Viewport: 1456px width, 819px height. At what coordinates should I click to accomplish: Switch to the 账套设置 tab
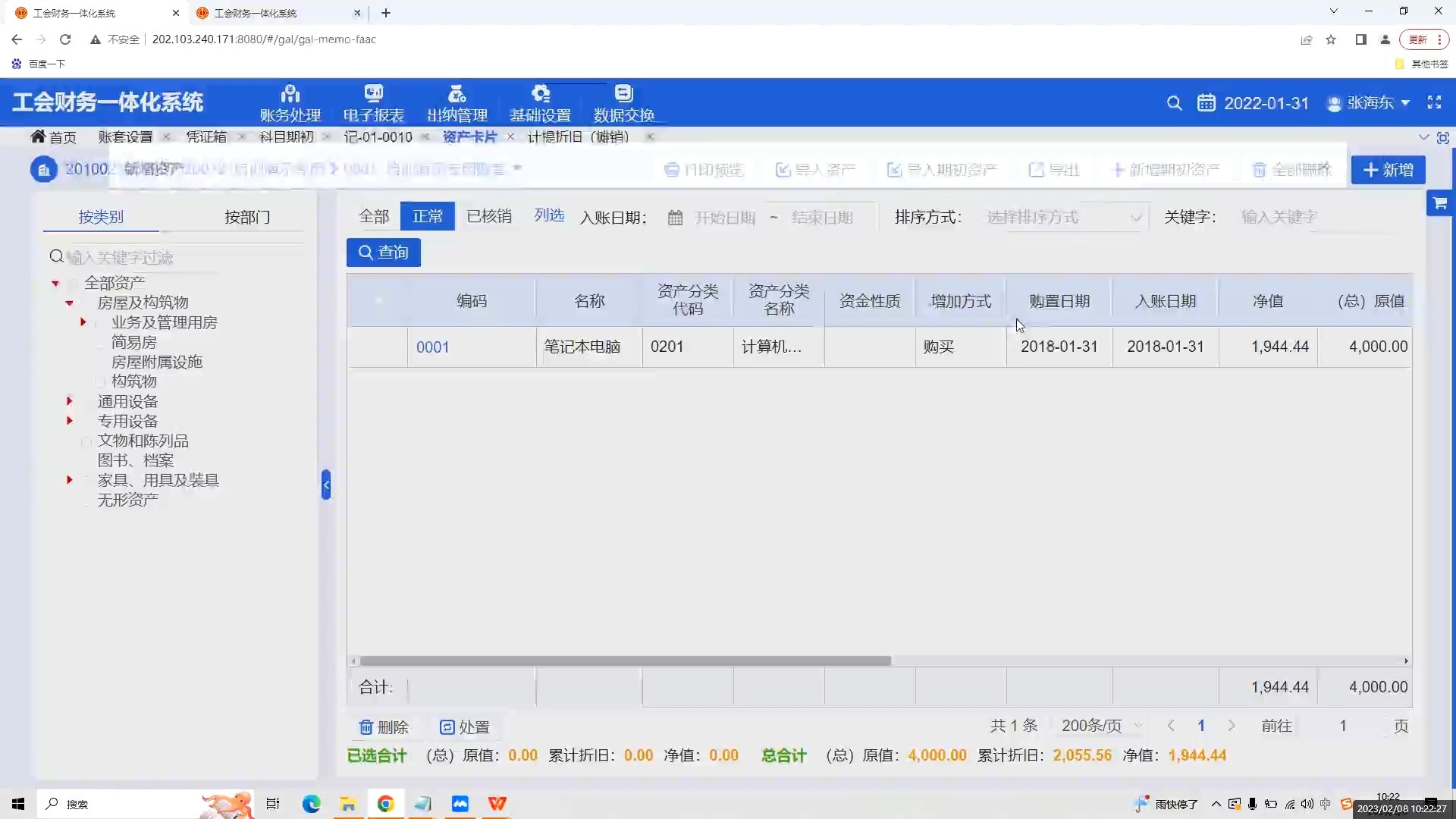125,137
